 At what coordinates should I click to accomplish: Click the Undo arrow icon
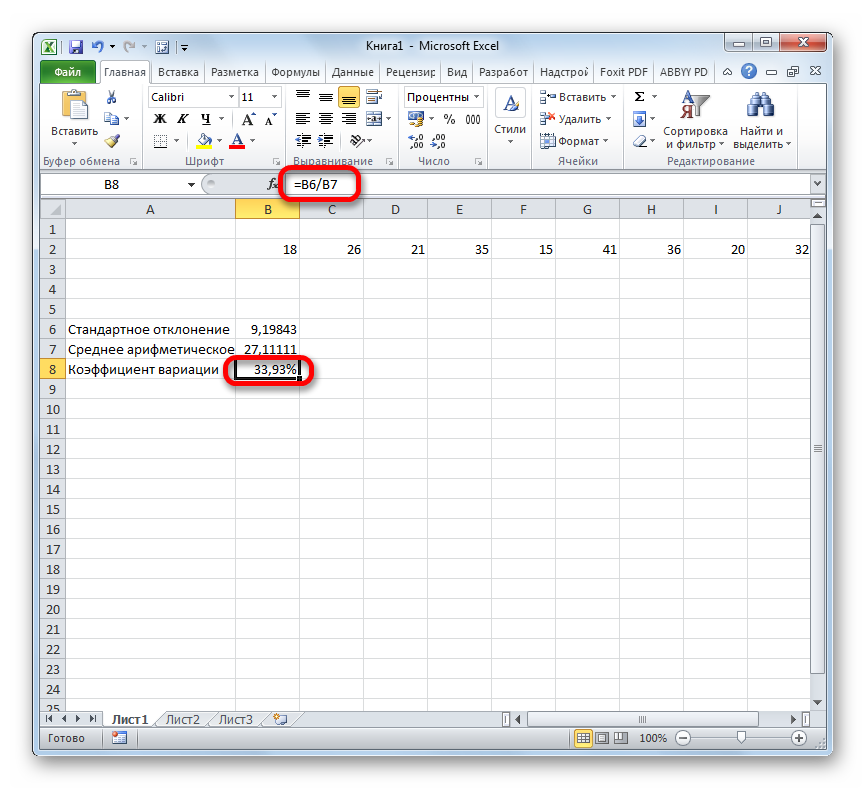click(97, 47)
